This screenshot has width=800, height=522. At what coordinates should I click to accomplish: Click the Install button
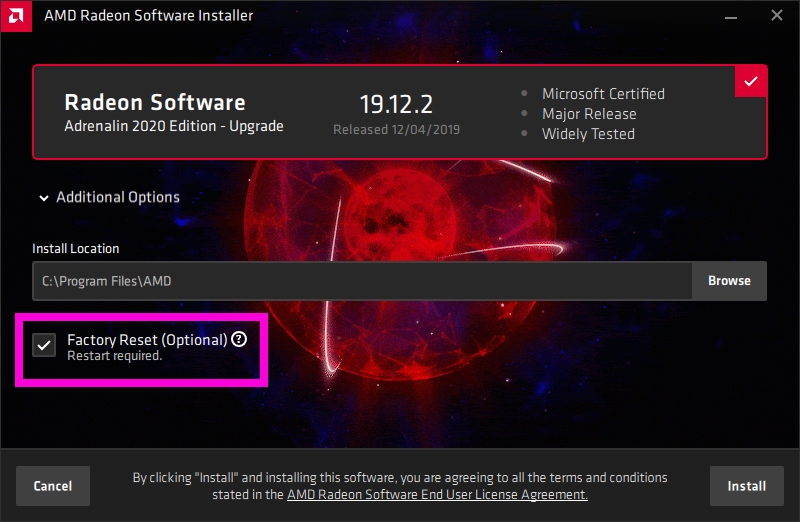746,486
